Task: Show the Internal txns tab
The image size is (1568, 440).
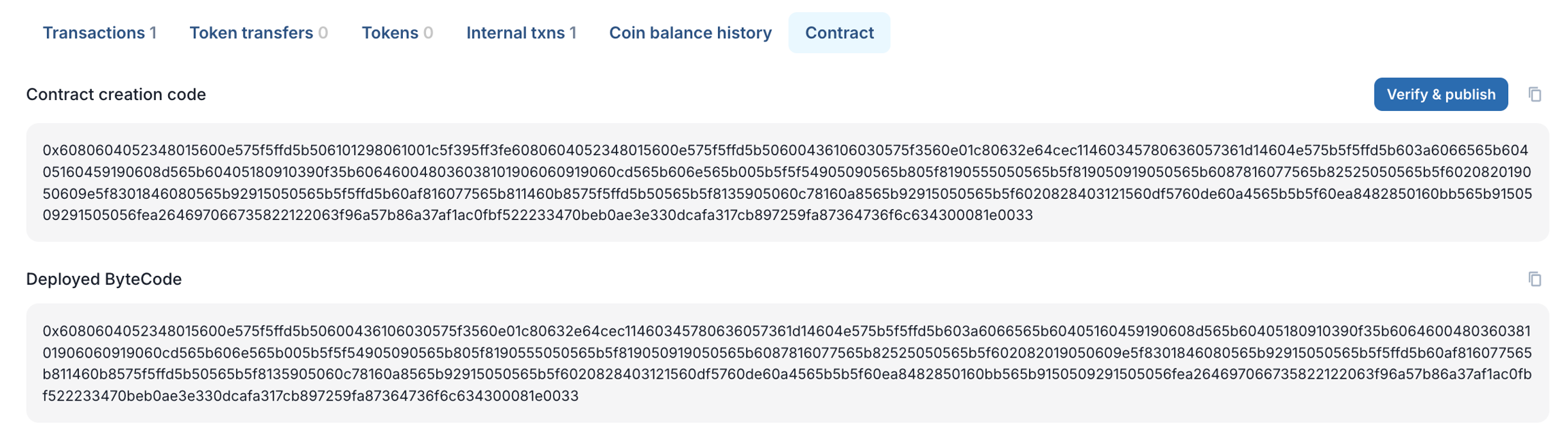Action: click(521, 33)
